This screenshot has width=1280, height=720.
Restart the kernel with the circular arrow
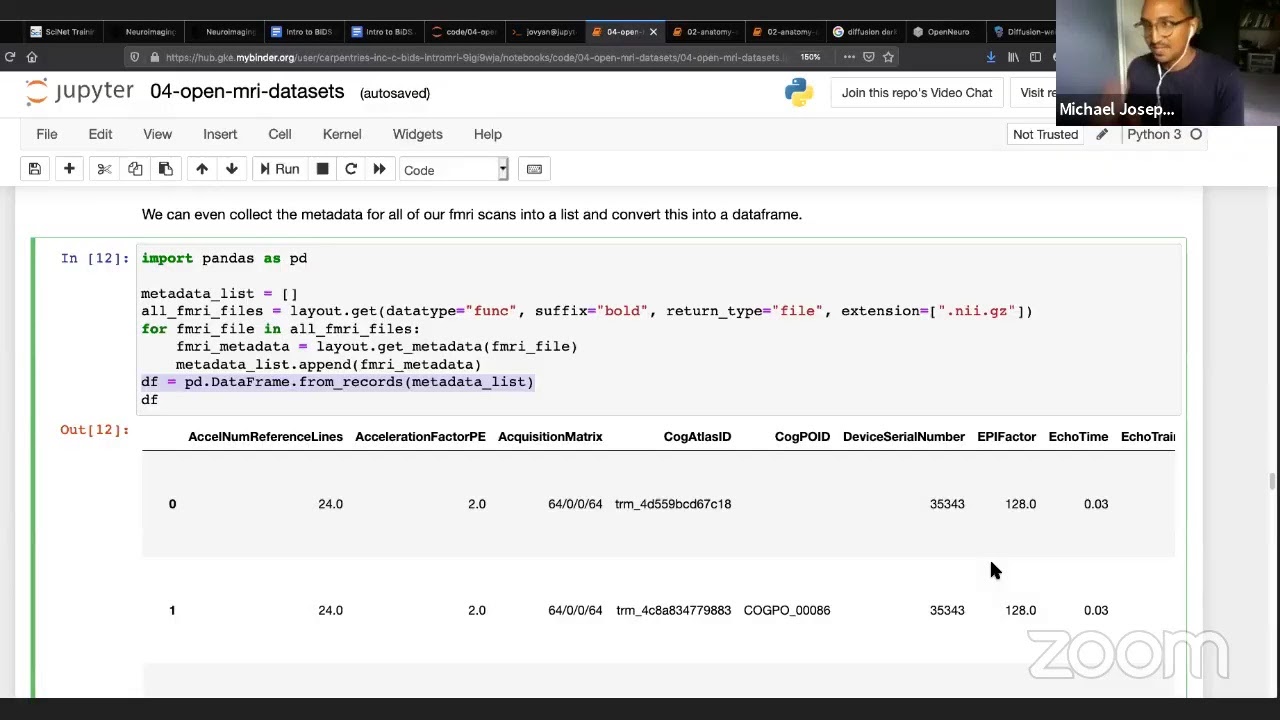[x=351, y=169]
